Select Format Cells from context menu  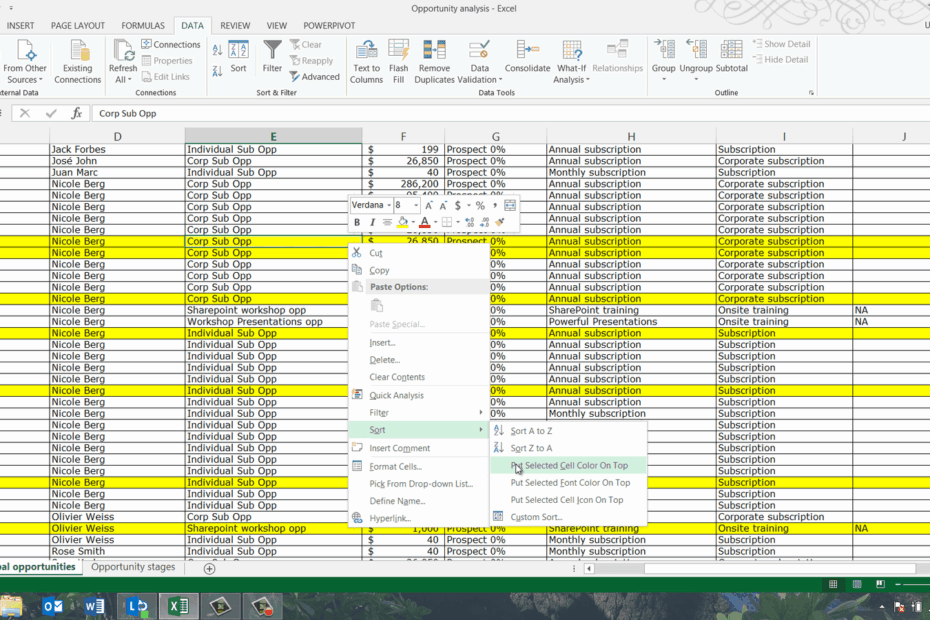point(418,466)
